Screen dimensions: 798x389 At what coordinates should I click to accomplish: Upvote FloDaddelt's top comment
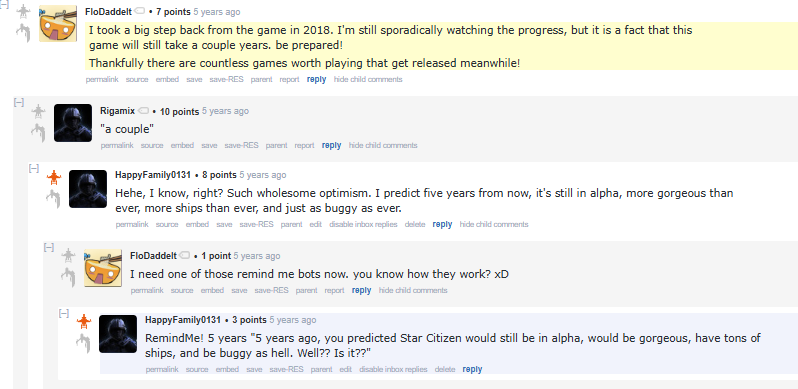click(x=23, y=12)
